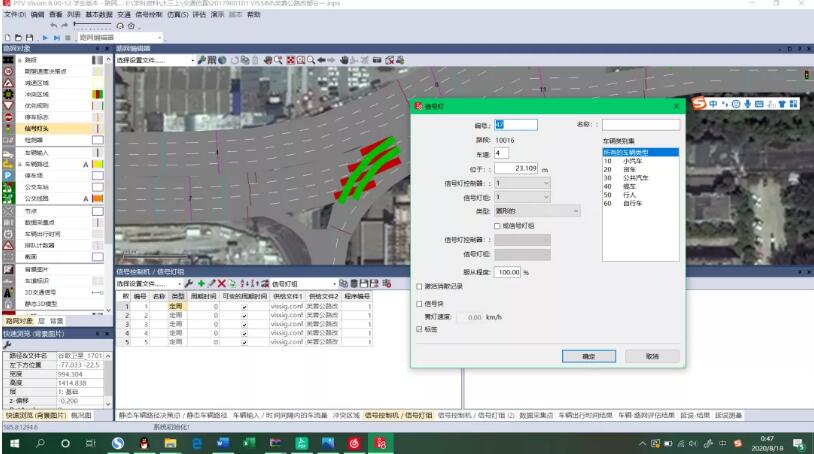
Task: Pick the parking lot 'P' tool icon
Action: click(x=8, y=175)
